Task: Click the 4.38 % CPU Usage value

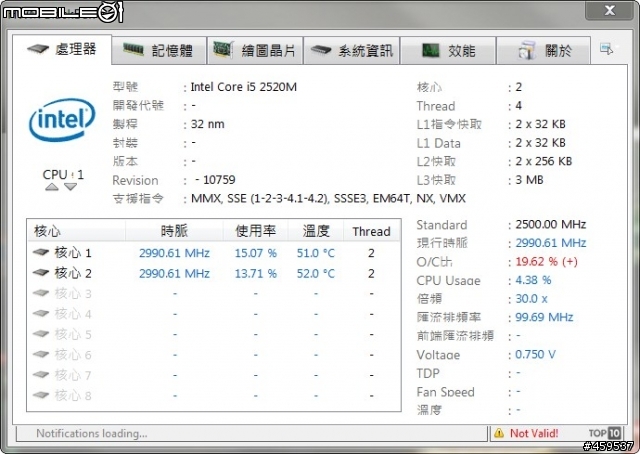Action: (533, 280)
